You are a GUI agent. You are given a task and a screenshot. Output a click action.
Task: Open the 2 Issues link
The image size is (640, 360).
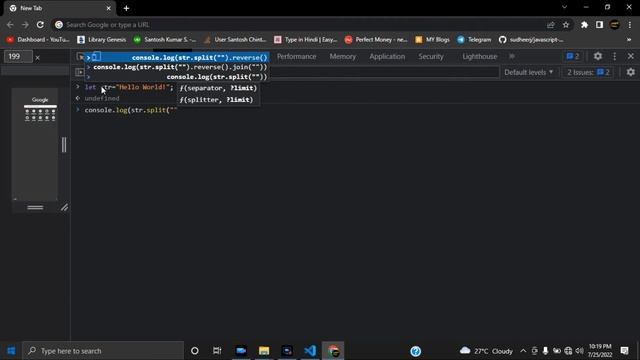click(x=588, y=72)
